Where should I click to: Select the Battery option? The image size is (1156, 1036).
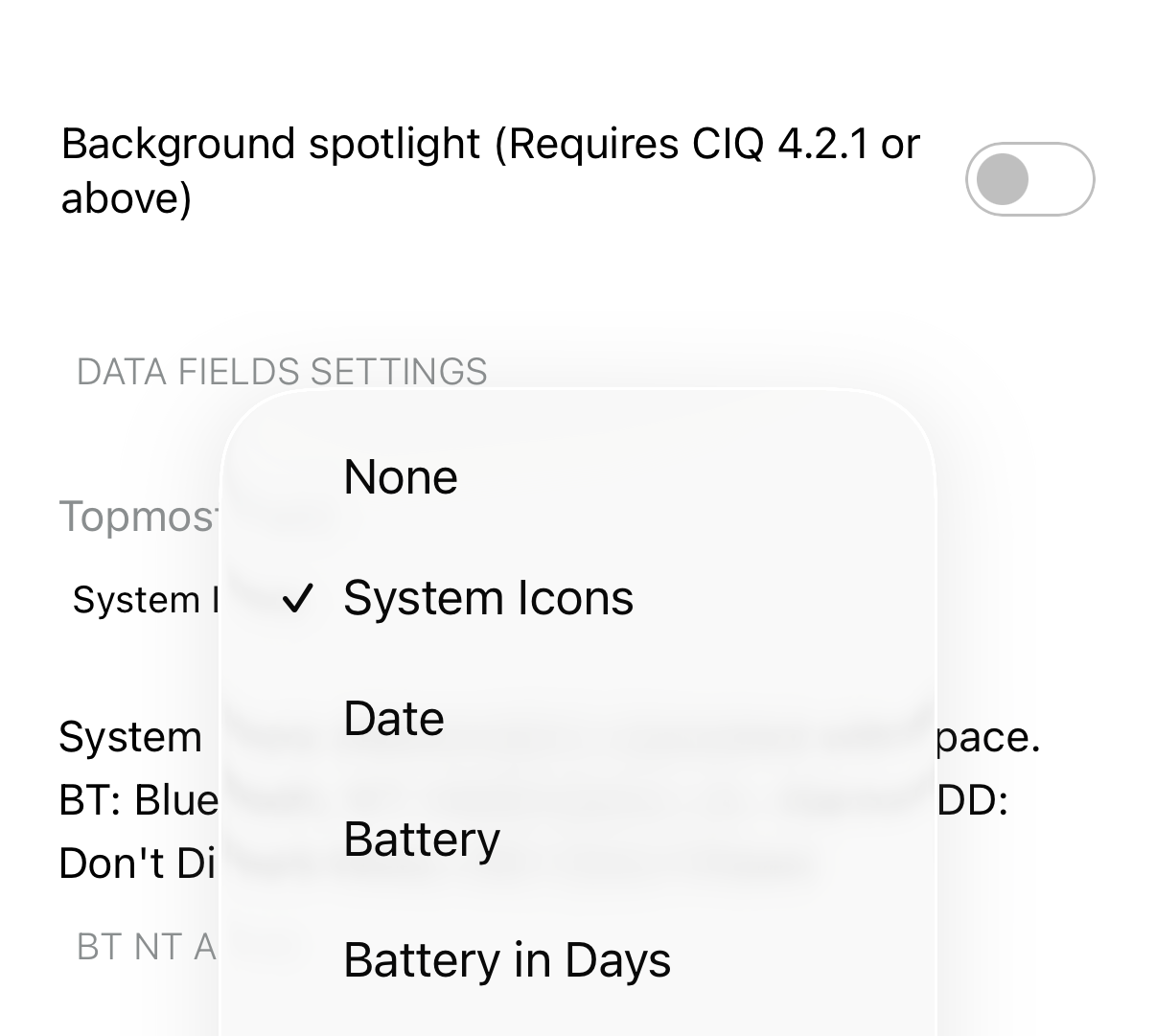click(422, 840)
